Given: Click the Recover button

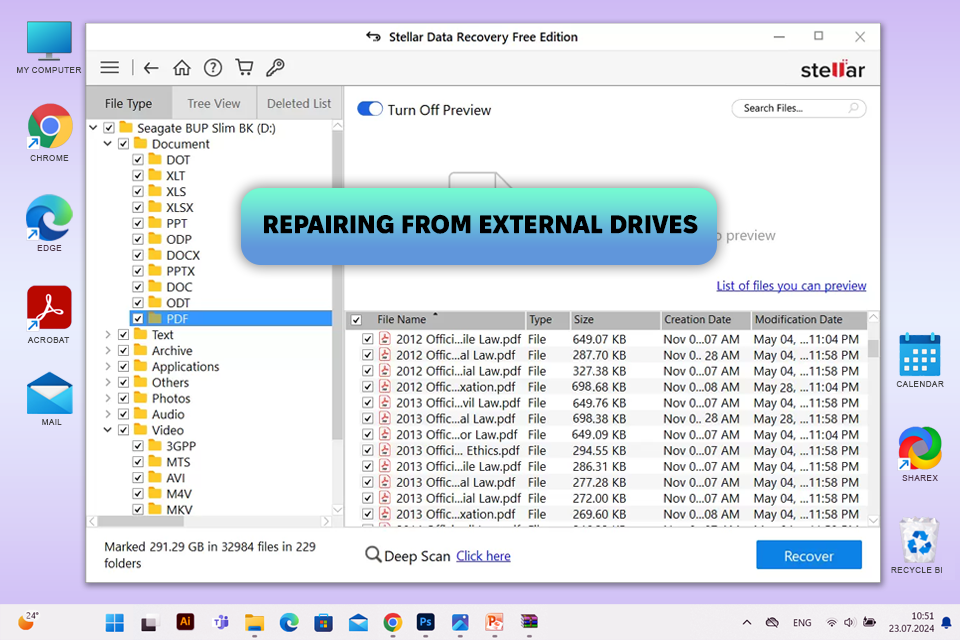Looking at the screenshot, I should coord(809,555).
